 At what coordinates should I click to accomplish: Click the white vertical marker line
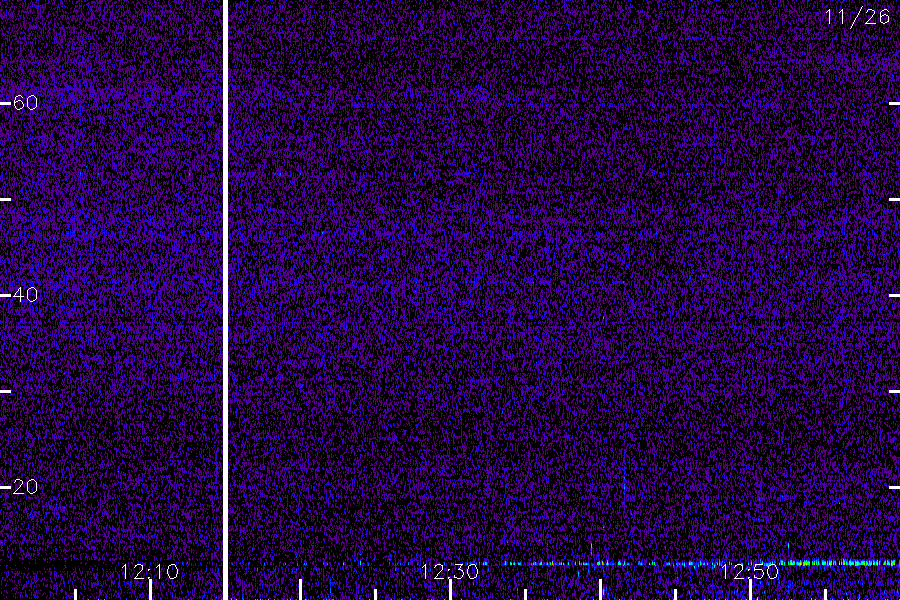click(x=226, y=300)
